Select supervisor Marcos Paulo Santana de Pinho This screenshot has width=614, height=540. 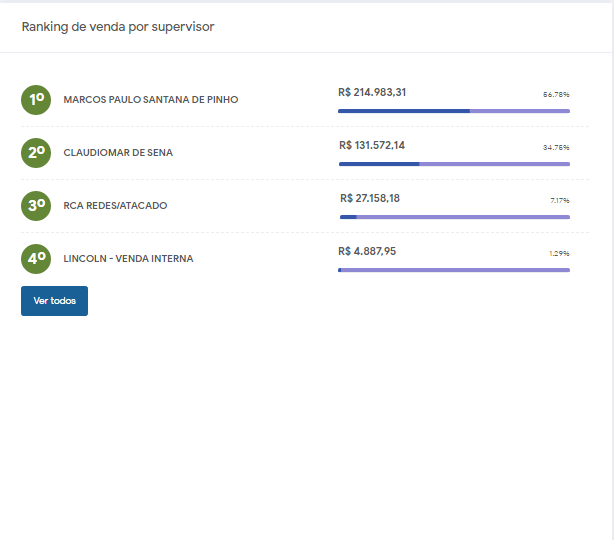click(x=150, y=100)
